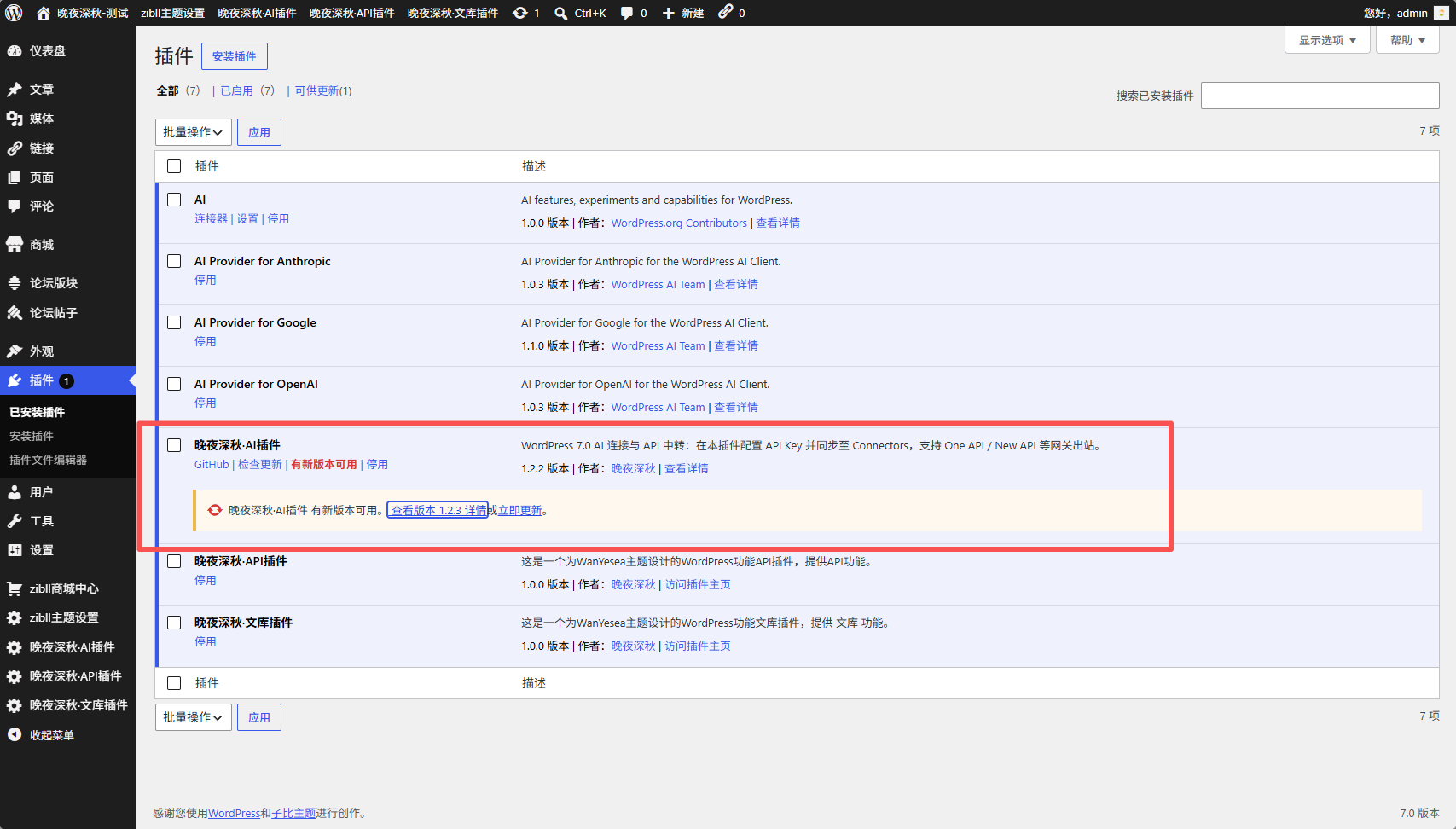Screen dimensions: 1456x829
Task: Open 链接 chain icon in sidebar
Action: (15, 148)
